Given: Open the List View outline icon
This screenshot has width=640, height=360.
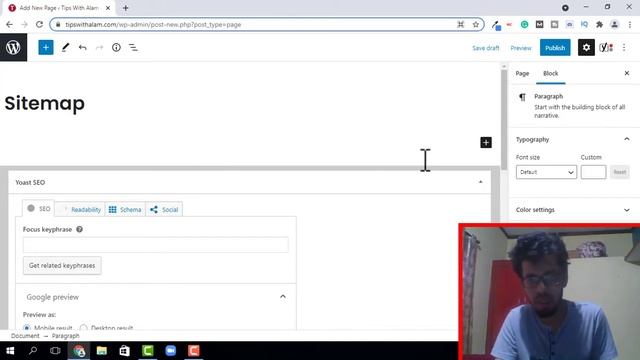Looking at the screenshot, I should pos(133,48).
